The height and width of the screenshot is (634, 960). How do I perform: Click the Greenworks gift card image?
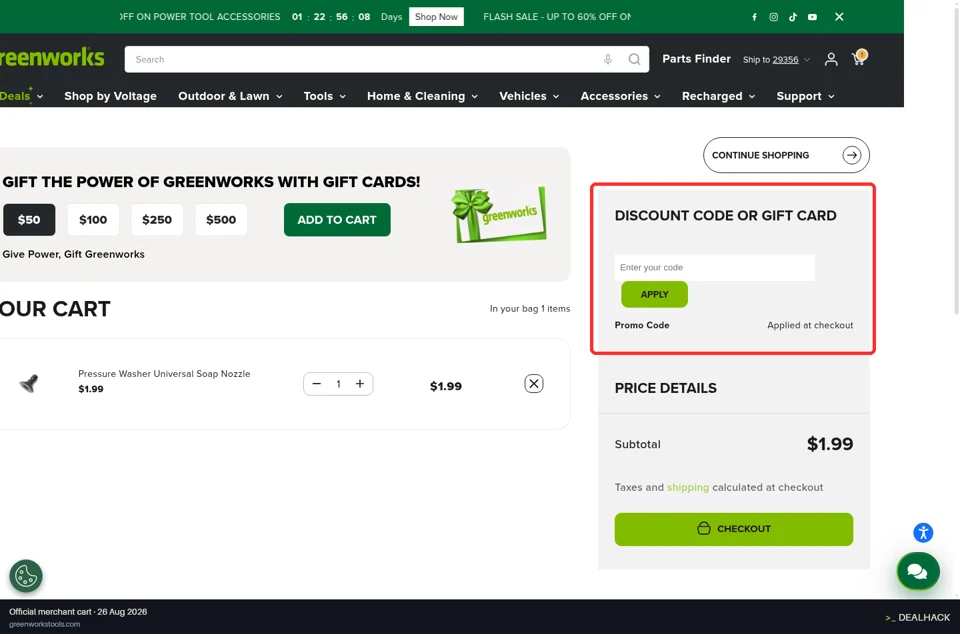(499, 214)
